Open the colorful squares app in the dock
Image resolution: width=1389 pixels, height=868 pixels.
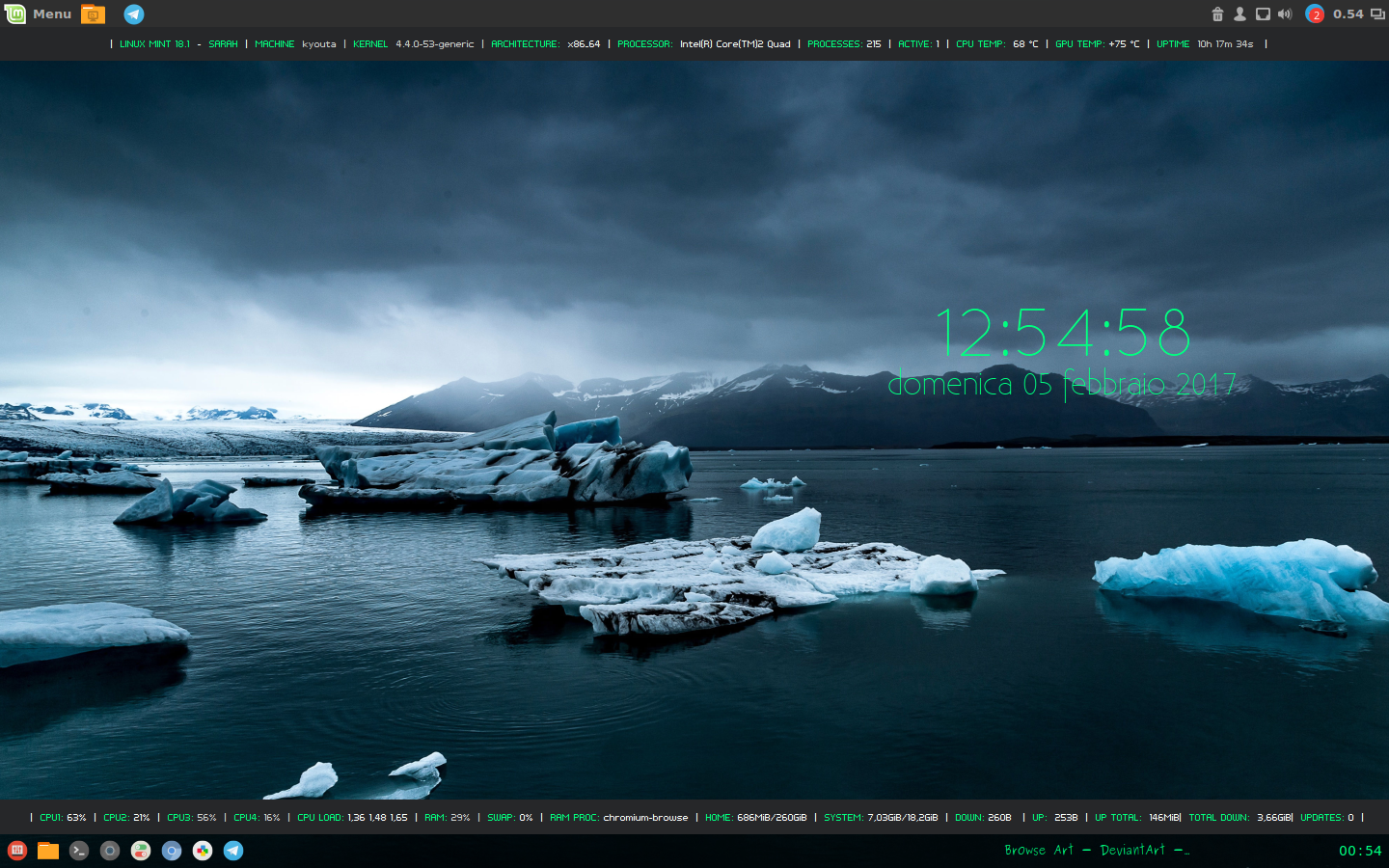[203, 851]
